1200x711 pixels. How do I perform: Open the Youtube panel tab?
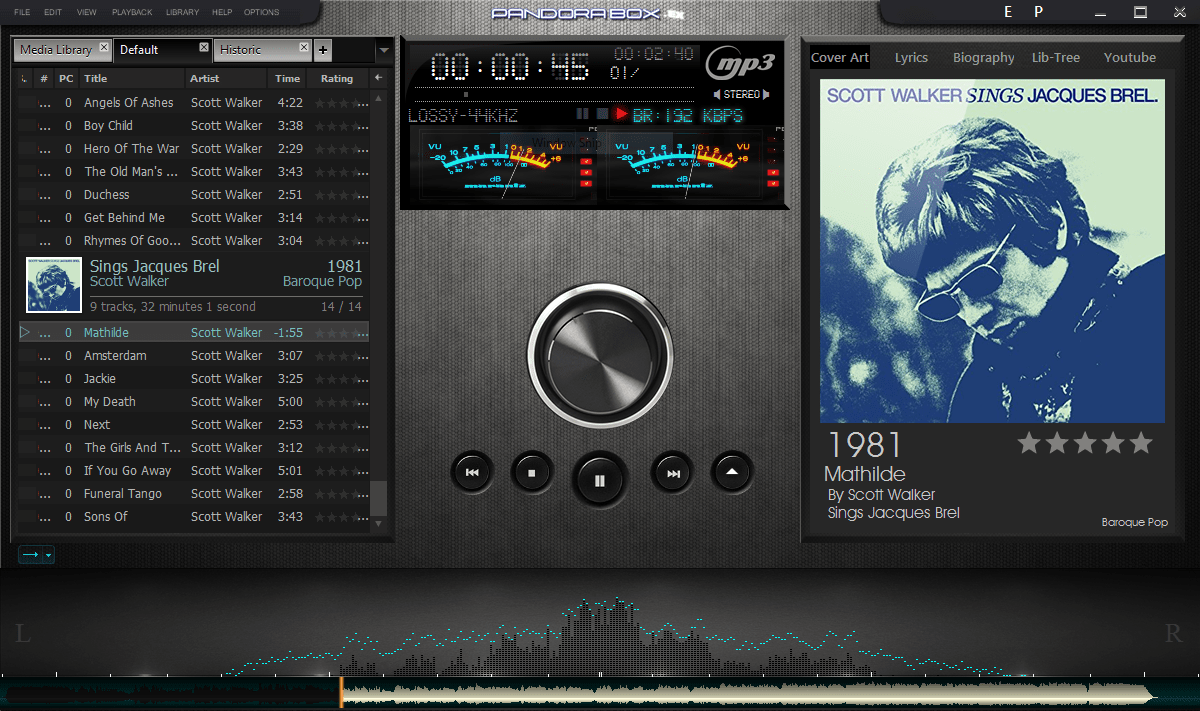pyautogui.click(x=1130, y=58)
